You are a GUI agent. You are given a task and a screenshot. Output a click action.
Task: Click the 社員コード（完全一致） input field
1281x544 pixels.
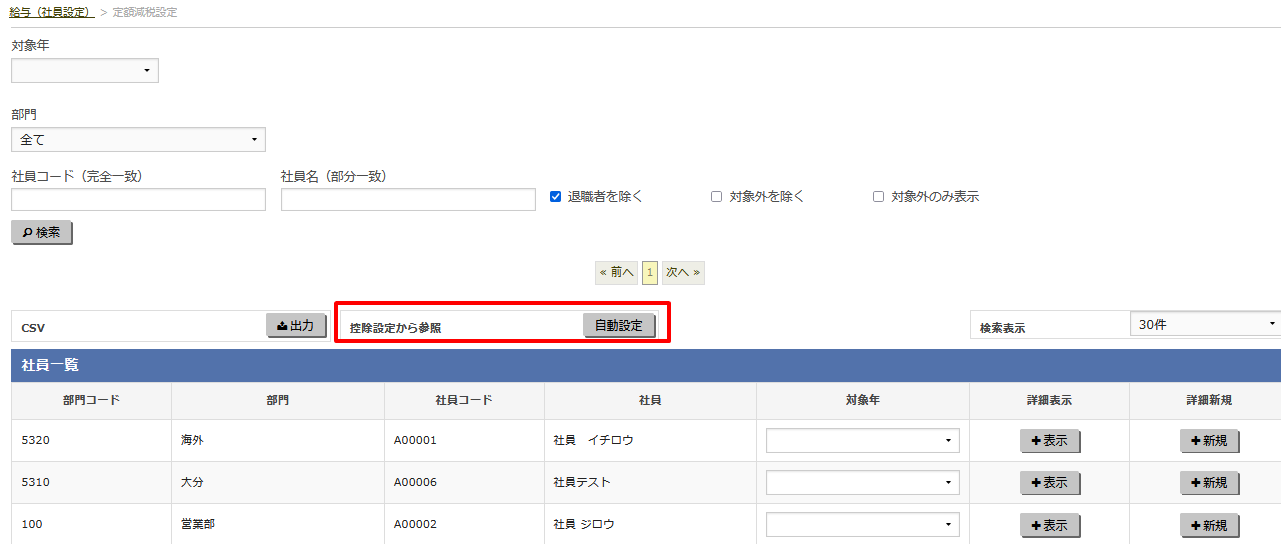138,200
